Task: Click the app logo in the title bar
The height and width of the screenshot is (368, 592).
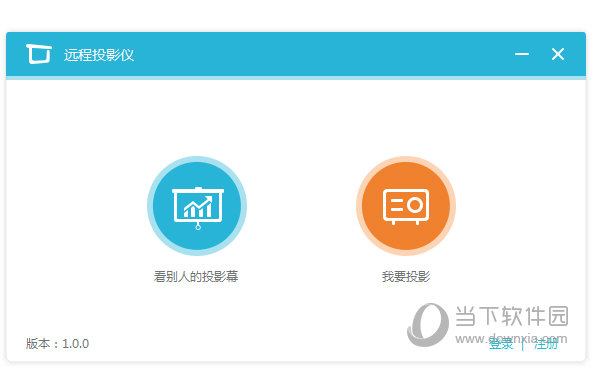Action: click(39, 54)
